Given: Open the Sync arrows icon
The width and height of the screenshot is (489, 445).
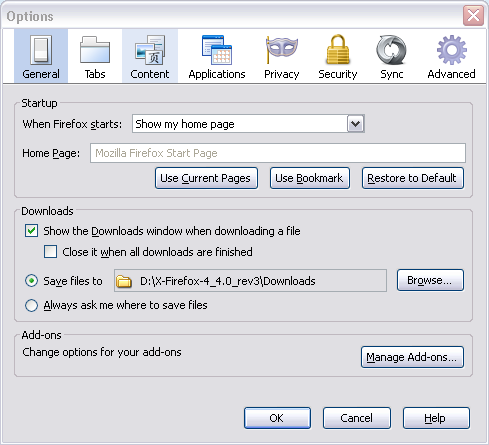Looking at the screenshot, I should 392,50.
